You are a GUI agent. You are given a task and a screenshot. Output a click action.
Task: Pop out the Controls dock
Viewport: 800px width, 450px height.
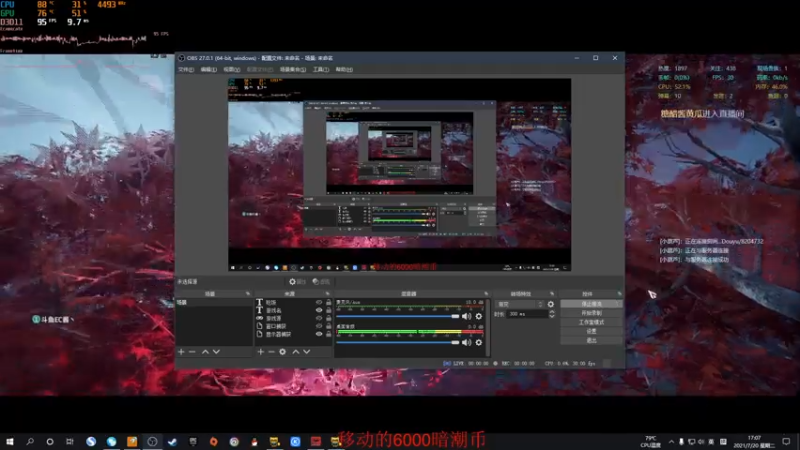(619, 294)
